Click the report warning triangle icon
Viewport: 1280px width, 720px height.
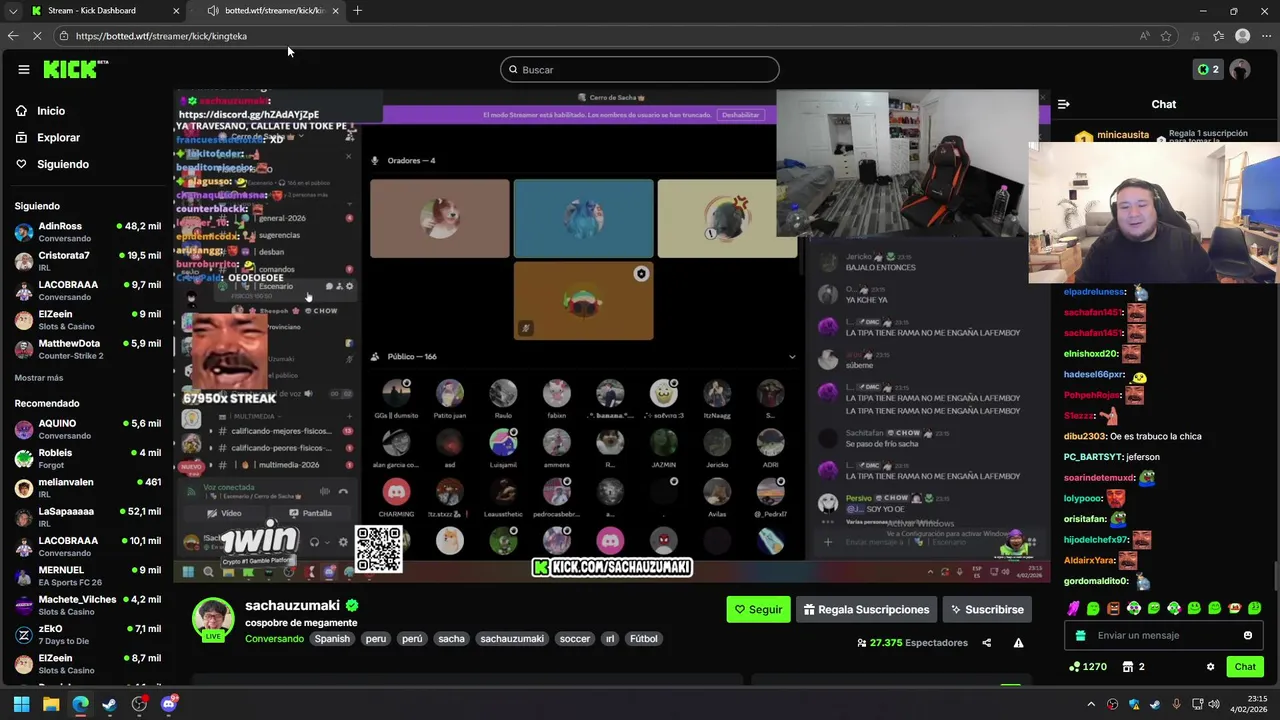pos(1018,643)
